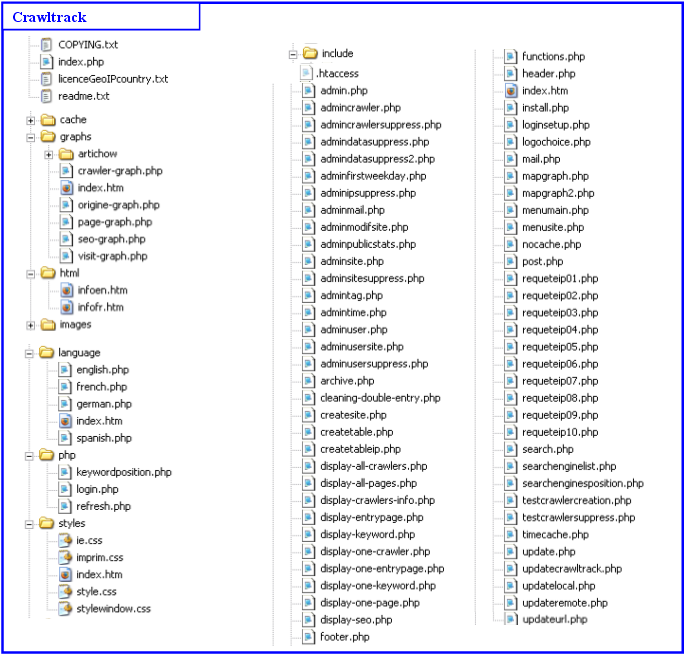685x656 pixels.
Task: Select mapgraph2.php file
Action: (558, 193)
